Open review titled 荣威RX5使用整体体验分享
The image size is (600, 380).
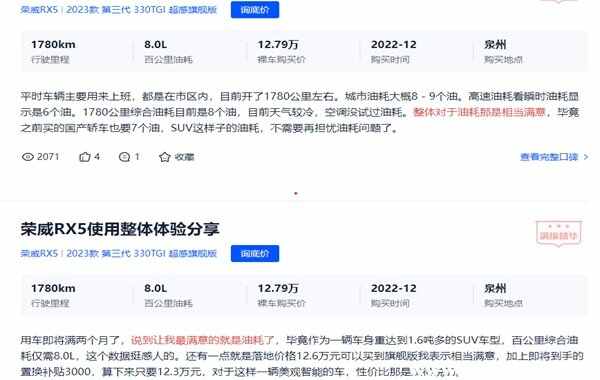120,229
